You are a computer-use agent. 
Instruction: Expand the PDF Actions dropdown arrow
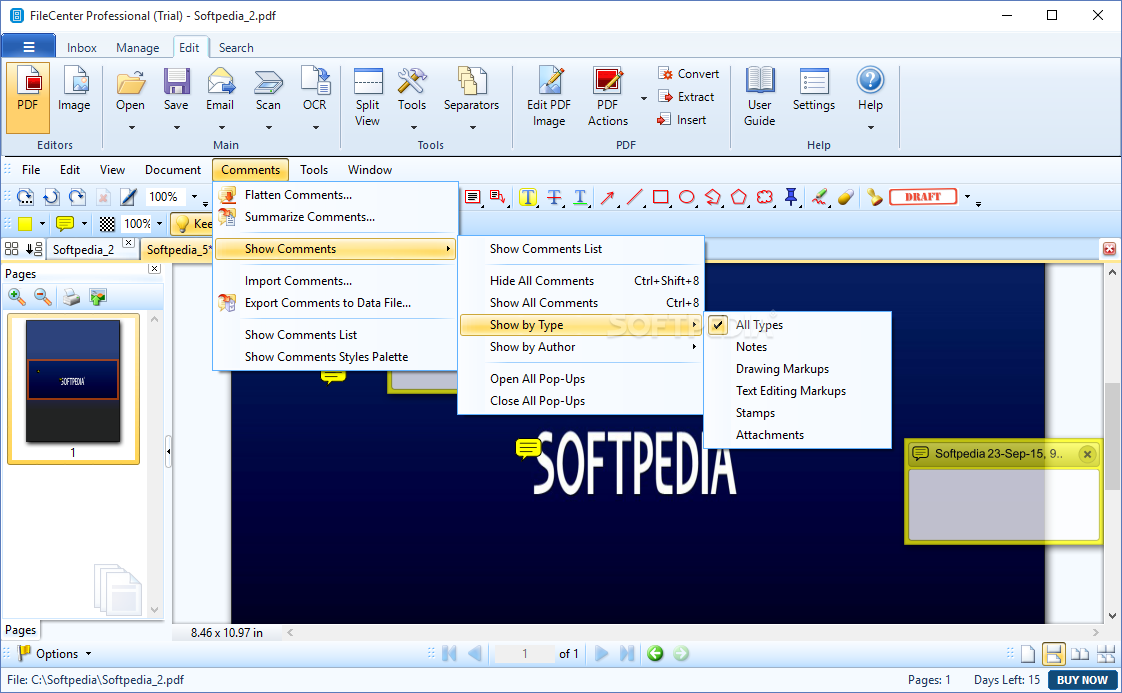(x=643, y=98)
